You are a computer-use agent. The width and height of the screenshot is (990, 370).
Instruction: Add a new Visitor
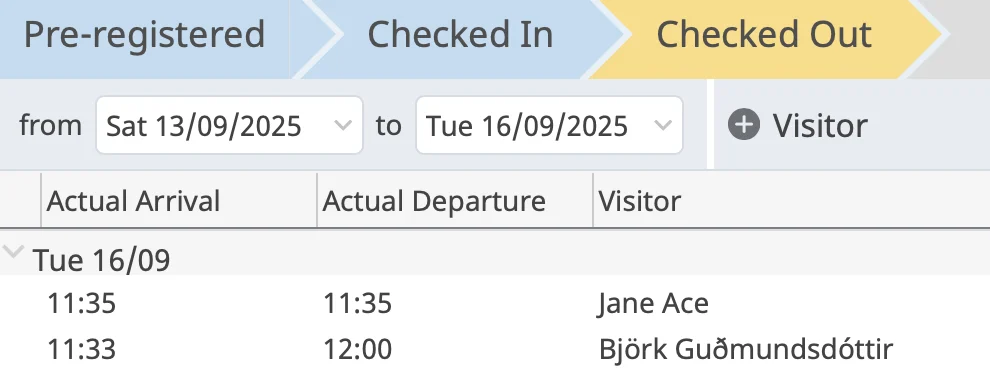pos(798,125)
